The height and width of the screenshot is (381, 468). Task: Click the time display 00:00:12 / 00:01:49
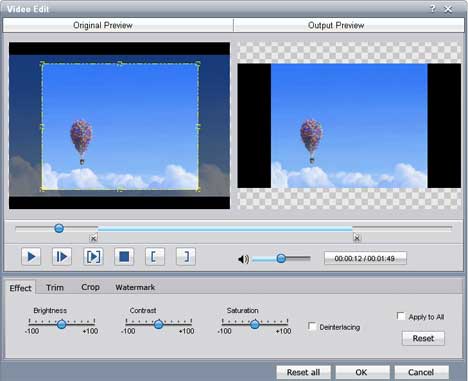point(365,259)
